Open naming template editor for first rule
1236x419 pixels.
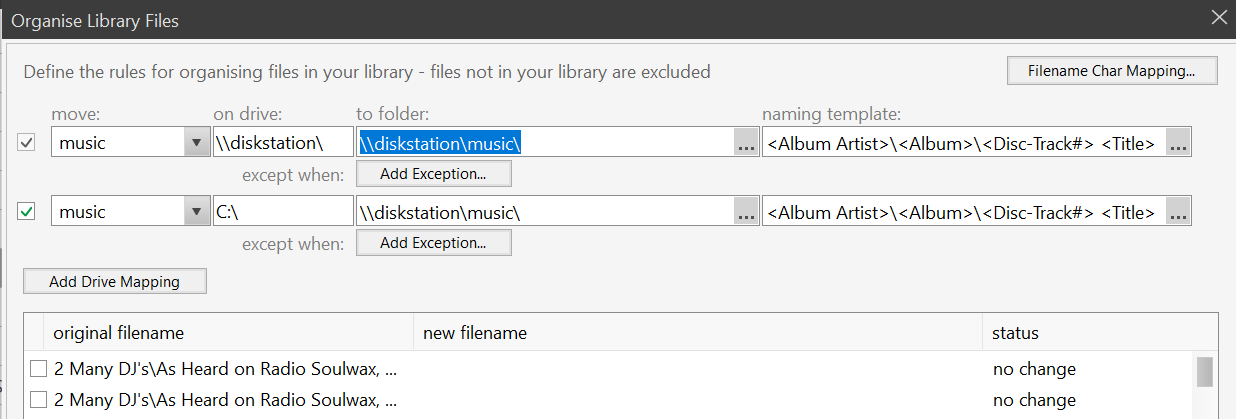(1179, 143)
